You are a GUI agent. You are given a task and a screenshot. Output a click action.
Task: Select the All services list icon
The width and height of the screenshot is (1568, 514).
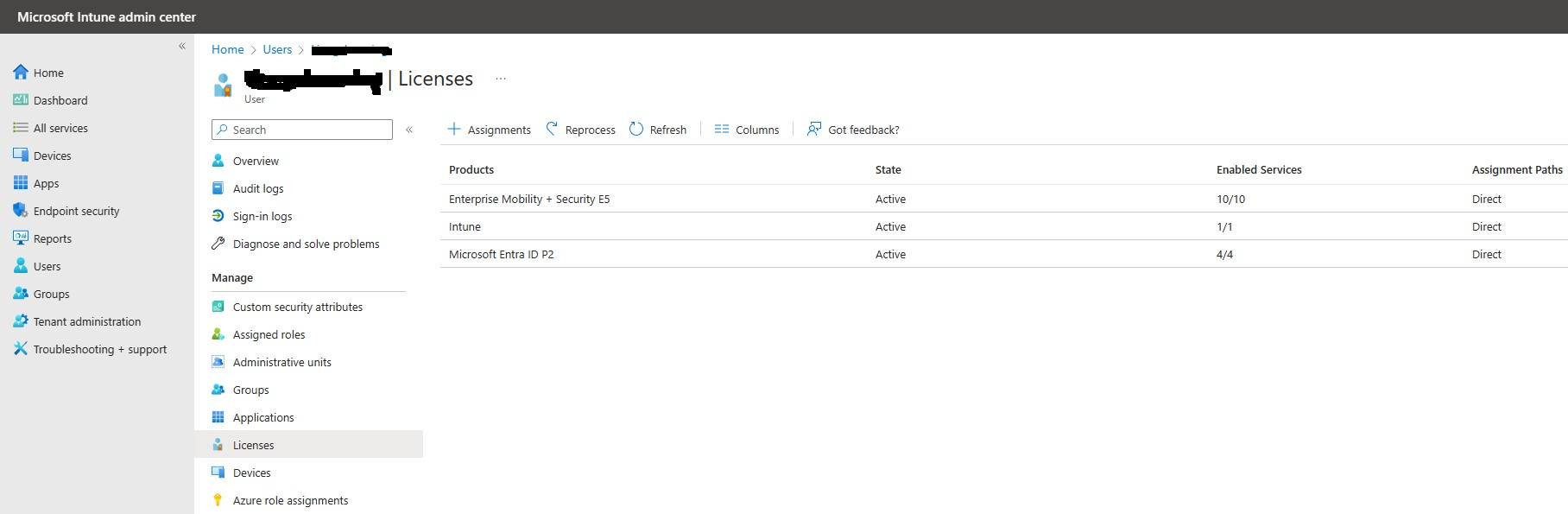[x=21, y=128]
